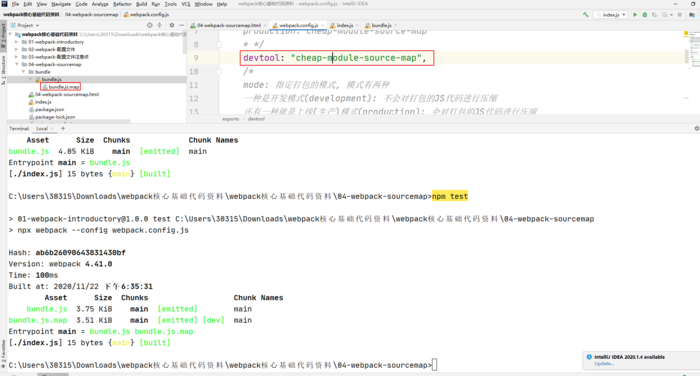Select index.js in the Project tree
Screen dimensions: 700x376
click(40, 102)
